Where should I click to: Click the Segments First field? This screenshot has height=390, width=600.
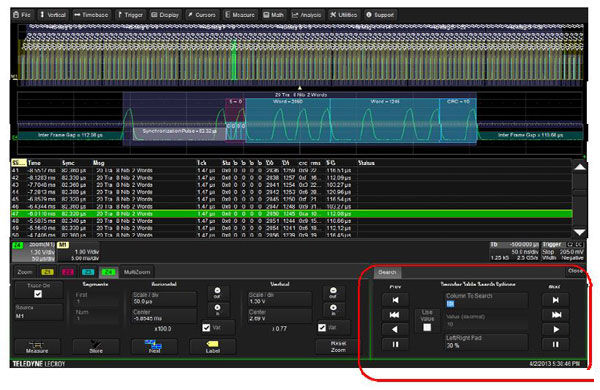point(96,298)
